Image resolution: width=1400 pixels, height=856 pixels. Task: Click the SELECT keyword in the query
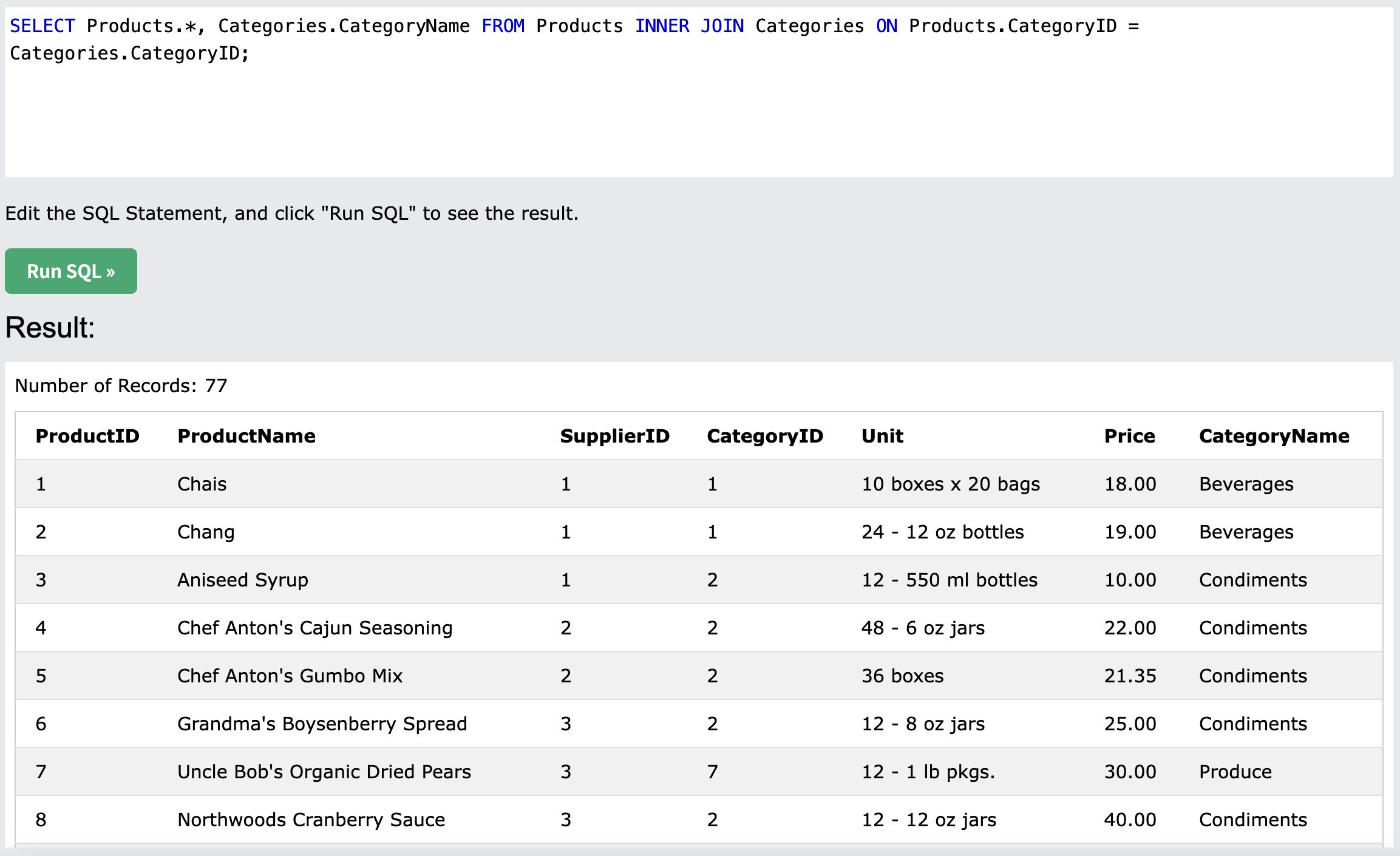click(x=42, y=26)
